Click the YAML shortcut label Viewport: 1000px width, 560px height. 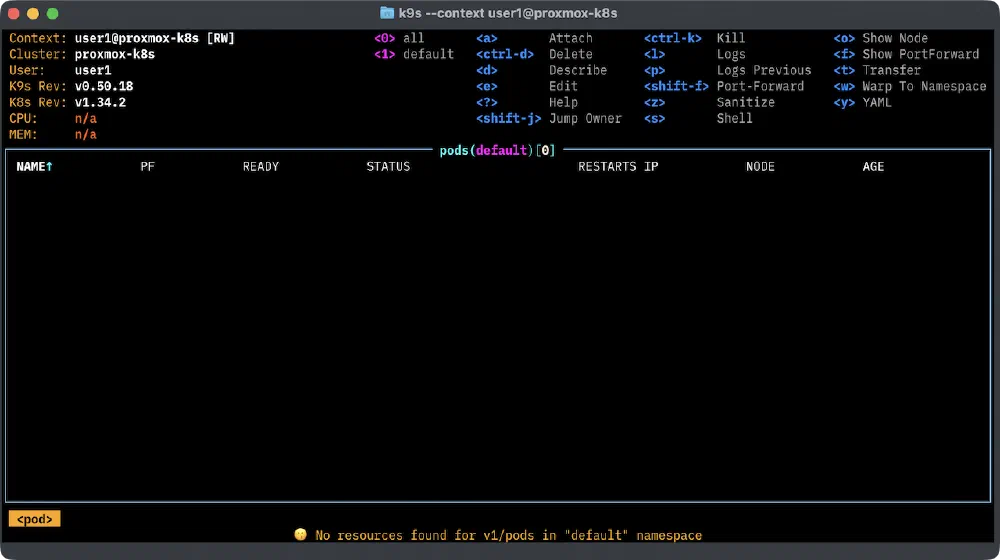tap(877, 102)
